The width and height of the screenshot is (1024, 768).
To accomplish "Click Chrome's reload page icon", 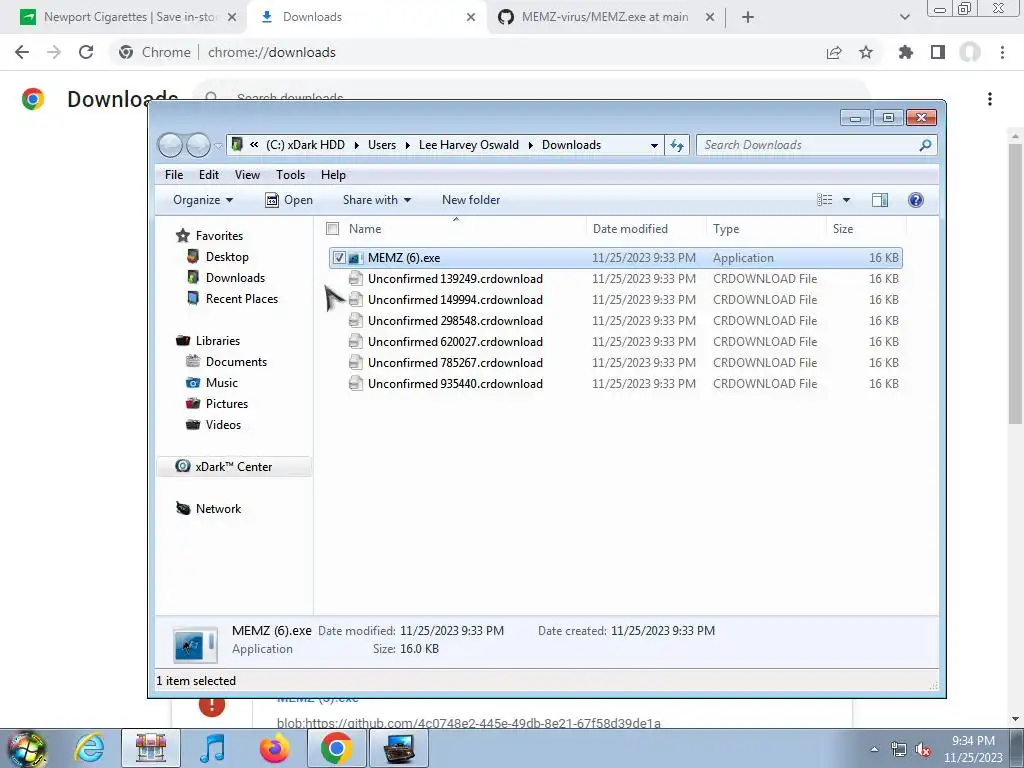I will click(86, 52).
